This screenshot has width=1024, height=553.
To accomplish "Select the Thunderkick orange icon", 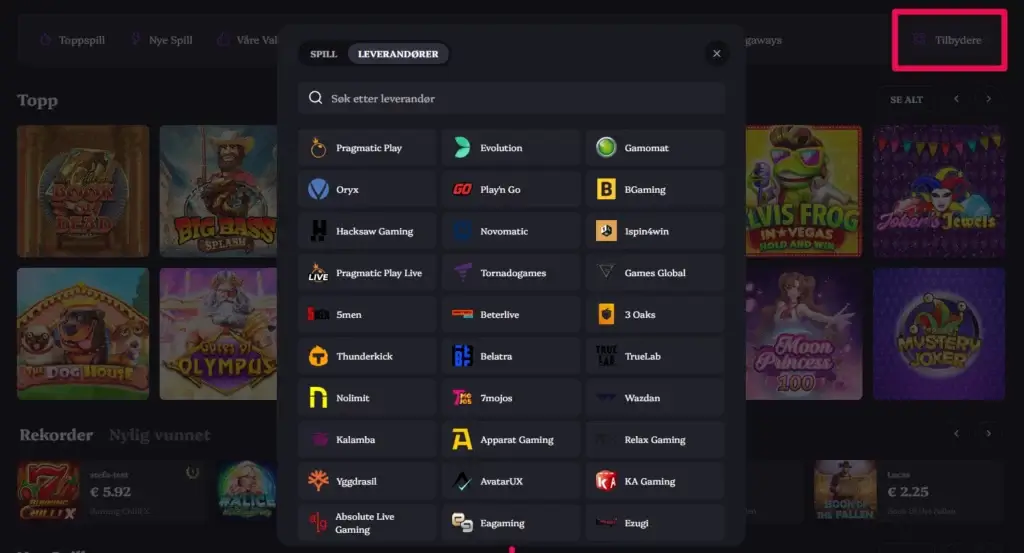I will coord(318,356).
